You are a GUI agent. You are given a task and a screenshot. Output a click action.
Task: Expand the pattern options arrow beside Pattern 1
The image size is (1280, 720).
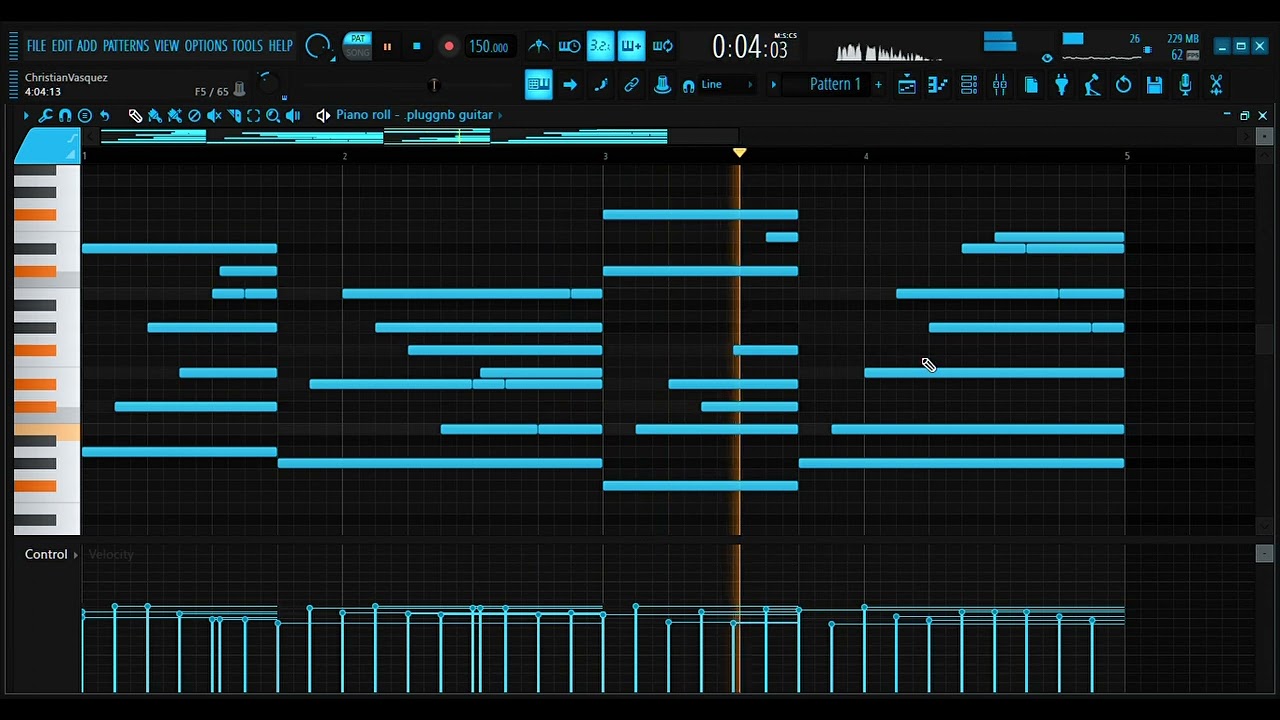click(773, 85)
